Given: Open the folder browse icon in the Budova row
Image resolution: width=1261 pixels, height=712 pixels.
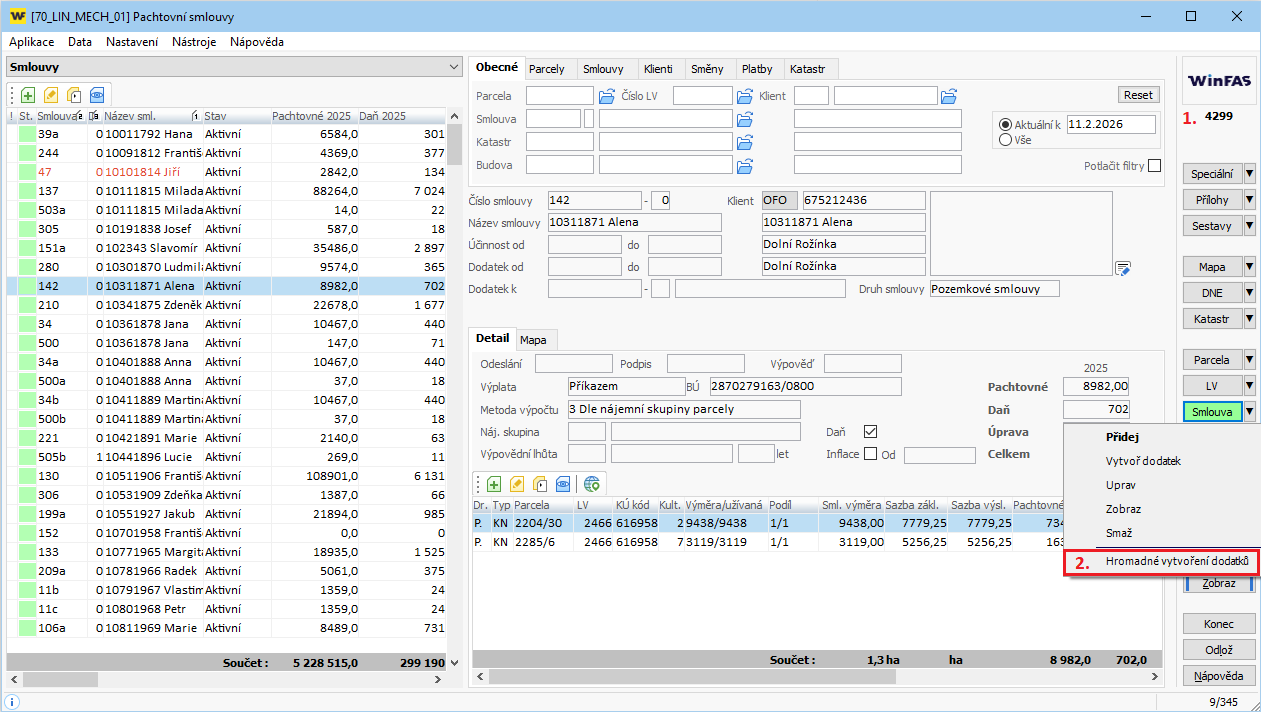Looking at the screenshot, I should [x=744, y=164].
